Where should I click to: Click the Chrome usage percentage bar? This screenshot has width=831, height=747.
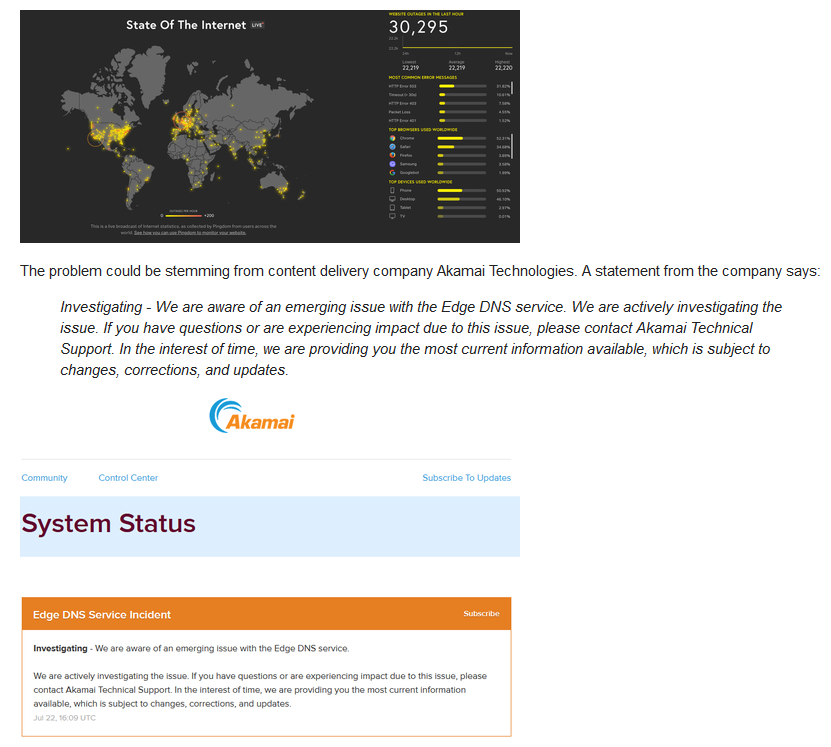(x=462, y=138)
